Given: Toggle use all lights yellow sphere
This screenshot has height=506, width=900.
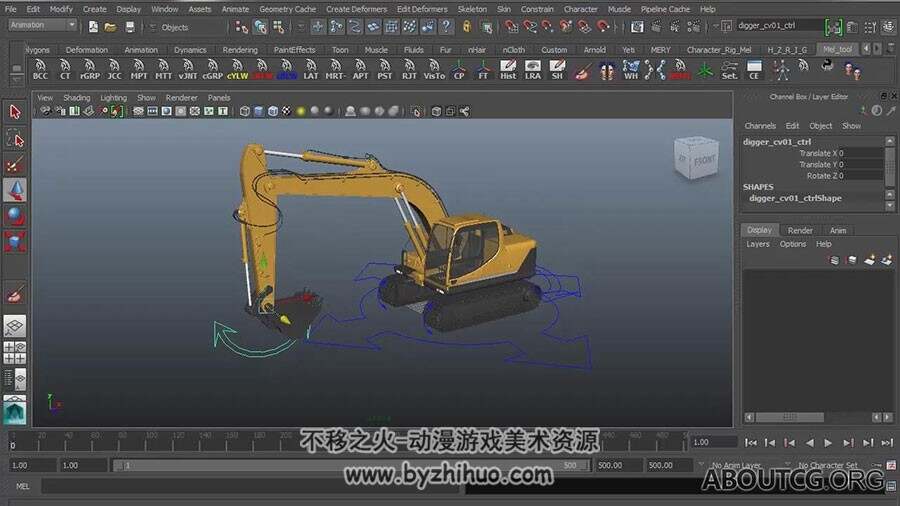Looking at the screenshot, I should tap(301, 111).
